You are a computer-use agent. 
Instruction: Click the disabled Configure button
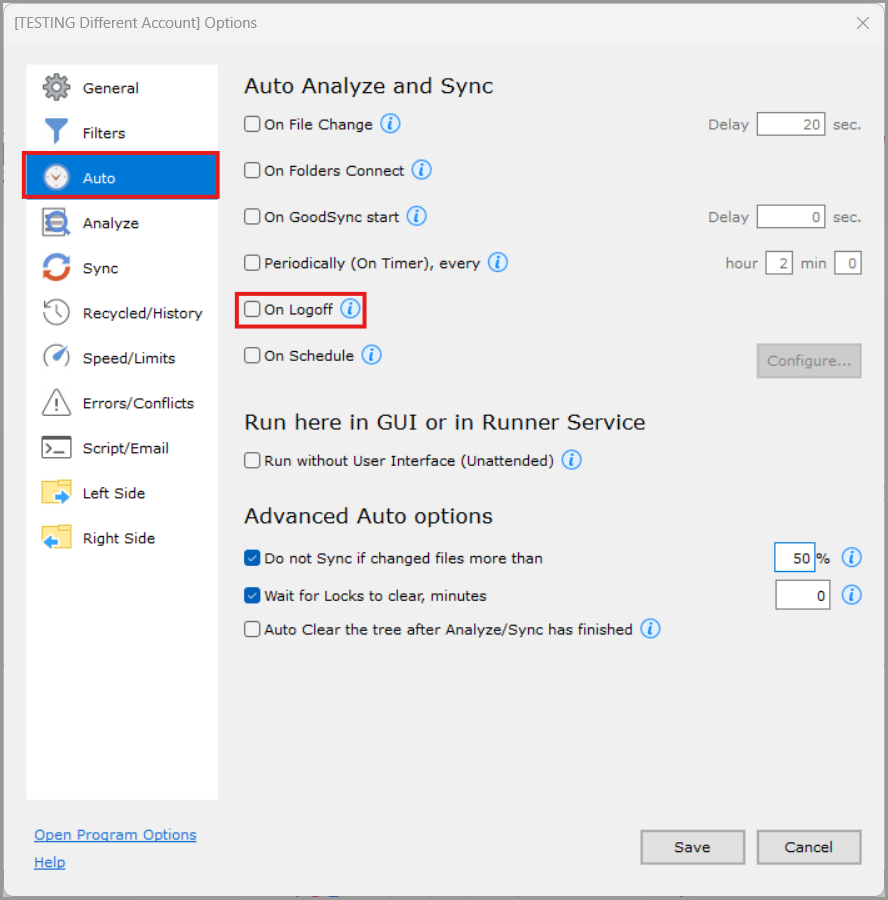[x=809, y=360]
